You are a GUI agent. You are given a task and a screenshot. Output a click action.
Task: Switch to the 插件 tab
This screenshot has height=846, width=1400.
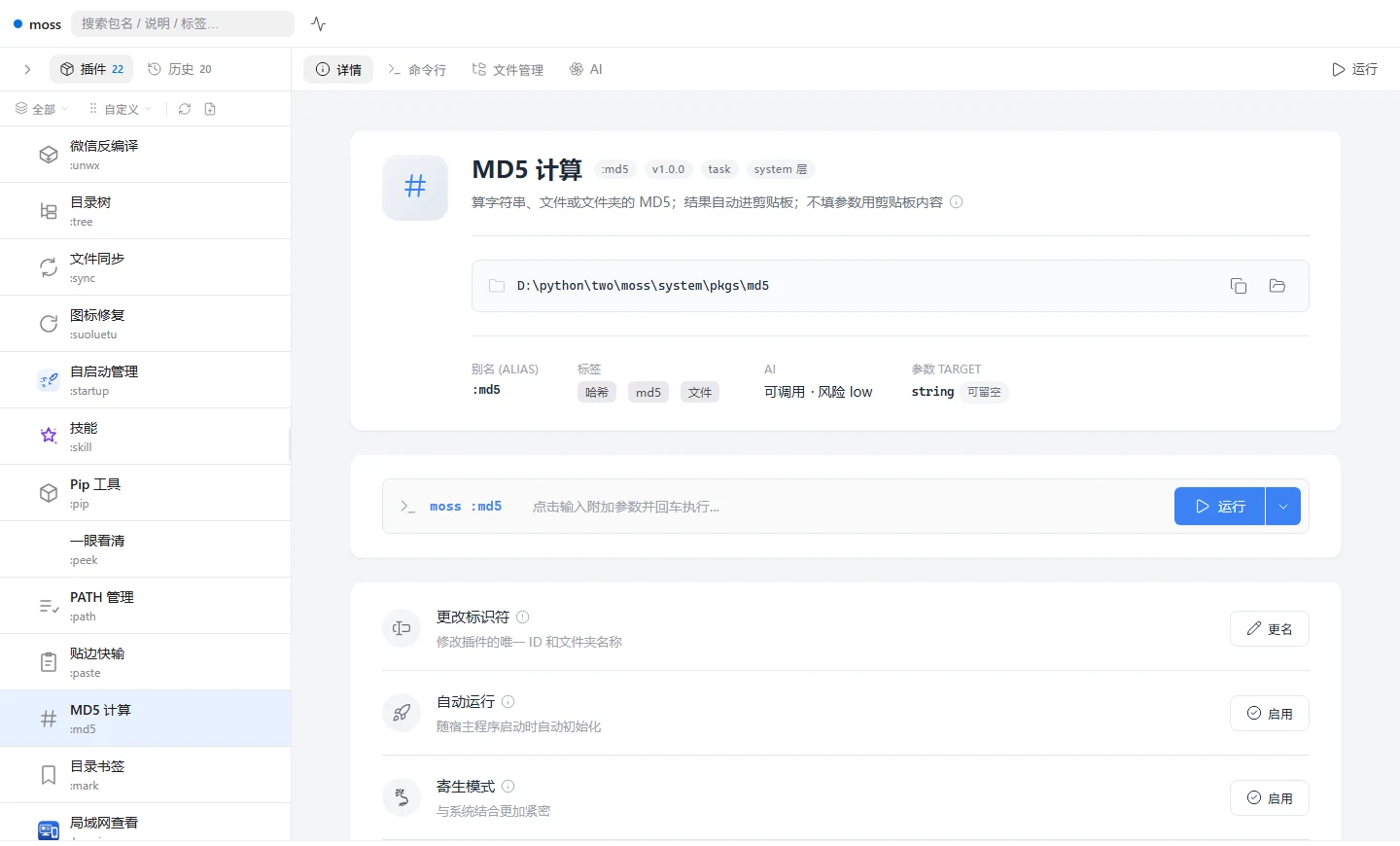[92, 69]
